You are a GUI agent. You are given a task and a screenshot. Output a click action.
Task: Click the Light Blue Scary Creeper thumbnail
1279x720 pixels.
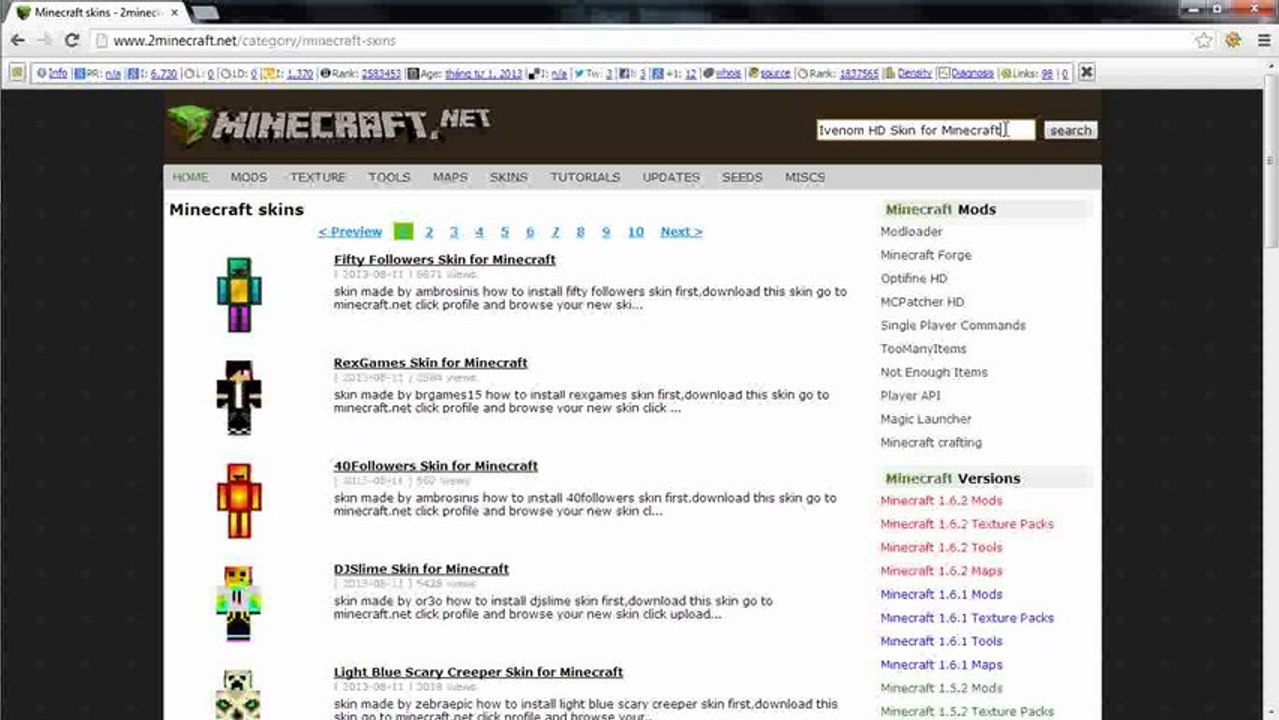(238, 693)
